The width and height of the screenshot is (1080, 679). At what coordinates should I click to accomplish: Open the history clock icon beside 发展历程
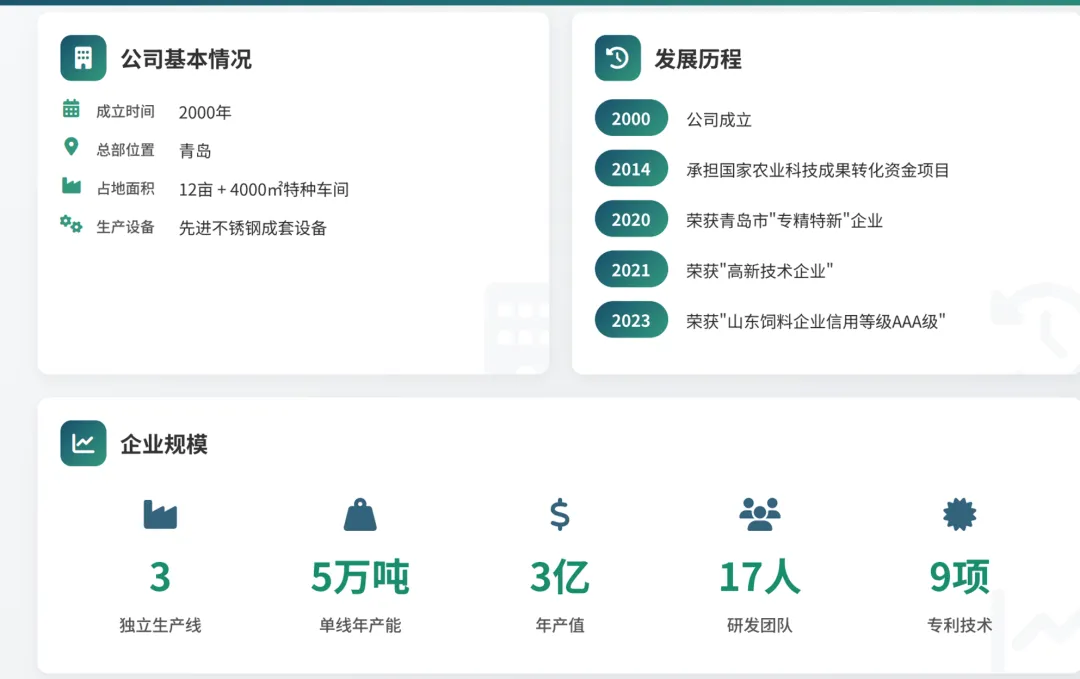[619, 58]
